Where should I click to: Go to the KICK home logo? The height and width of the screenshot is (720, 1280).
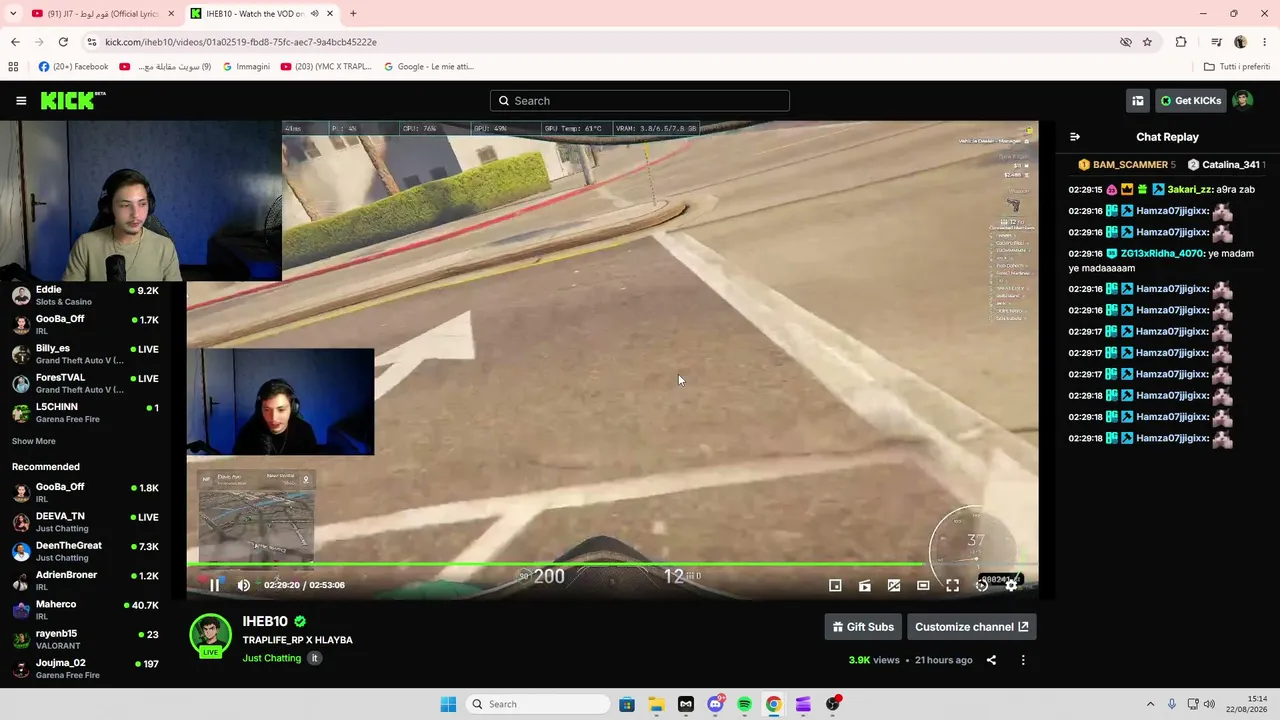[x=72, y=100]
